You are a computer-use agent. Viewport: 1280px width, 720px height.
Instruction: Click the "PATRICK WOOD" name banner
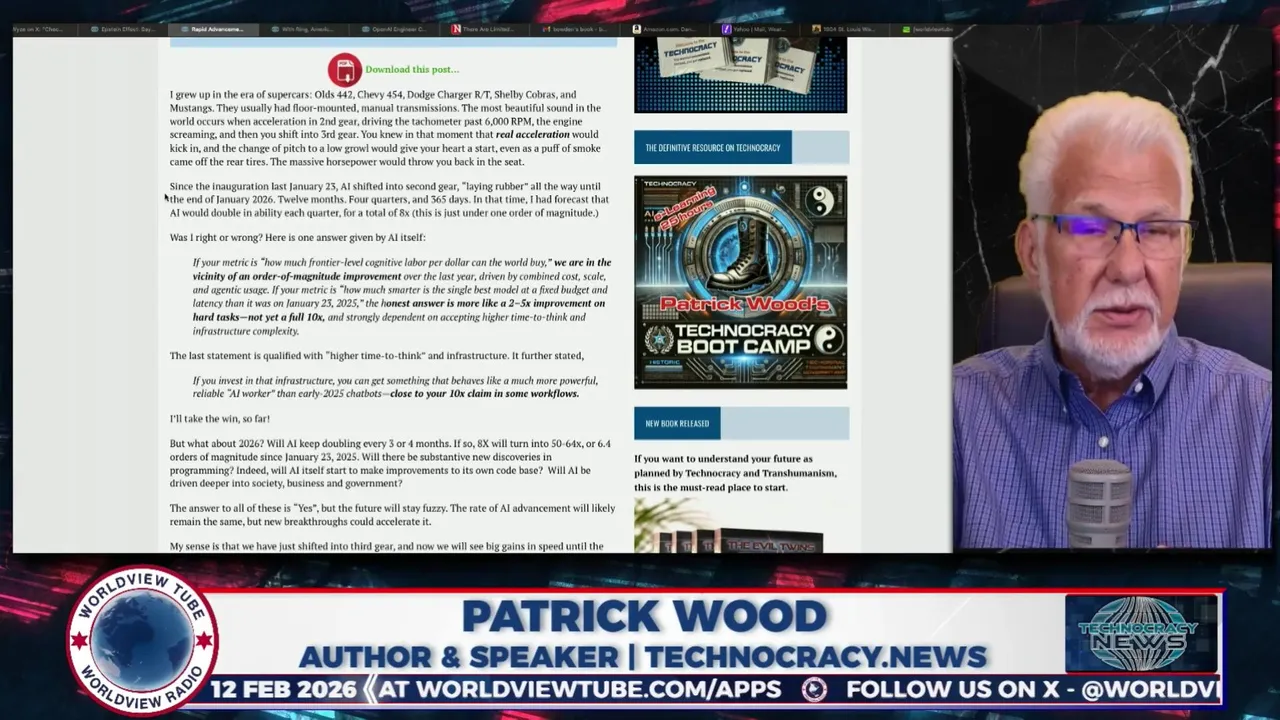coord(644,616)
